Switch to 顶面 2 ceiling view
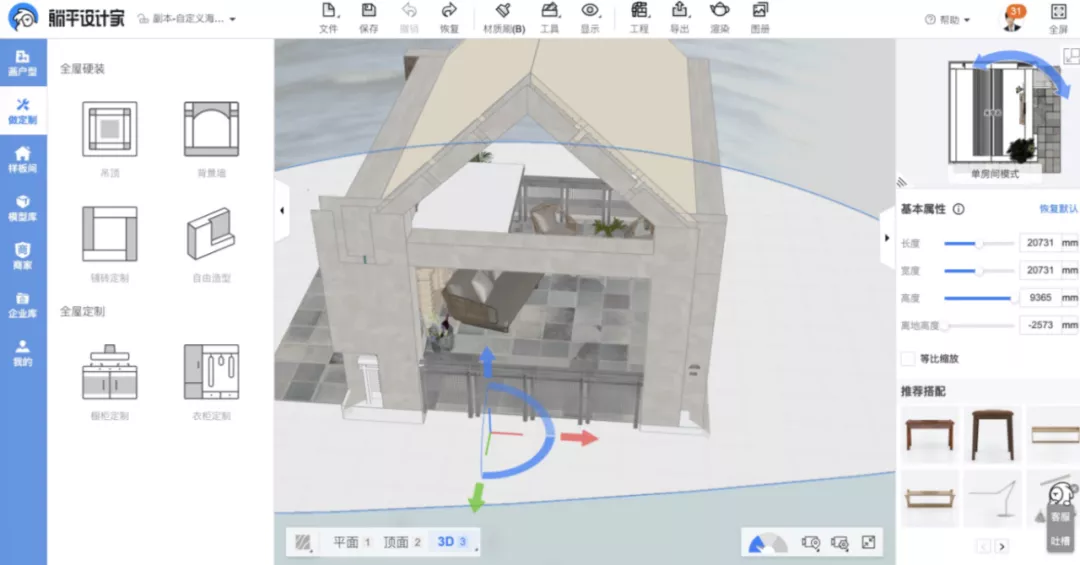This screenshot has height=565, width=1080. click(402, 542)
